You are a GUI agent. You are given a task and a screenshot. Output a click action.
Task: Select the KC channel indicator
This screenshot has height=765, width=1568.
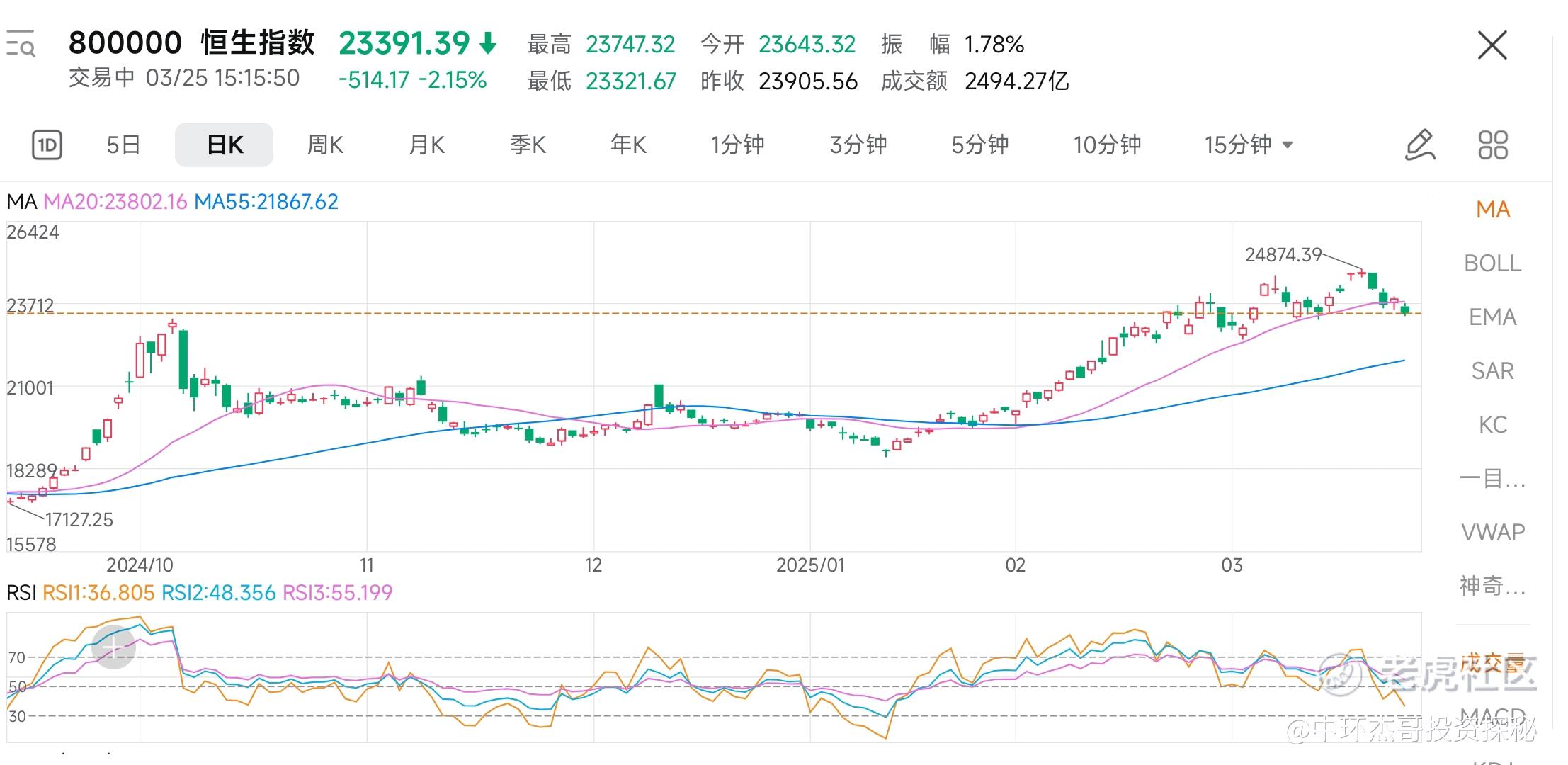point(1492,425)
